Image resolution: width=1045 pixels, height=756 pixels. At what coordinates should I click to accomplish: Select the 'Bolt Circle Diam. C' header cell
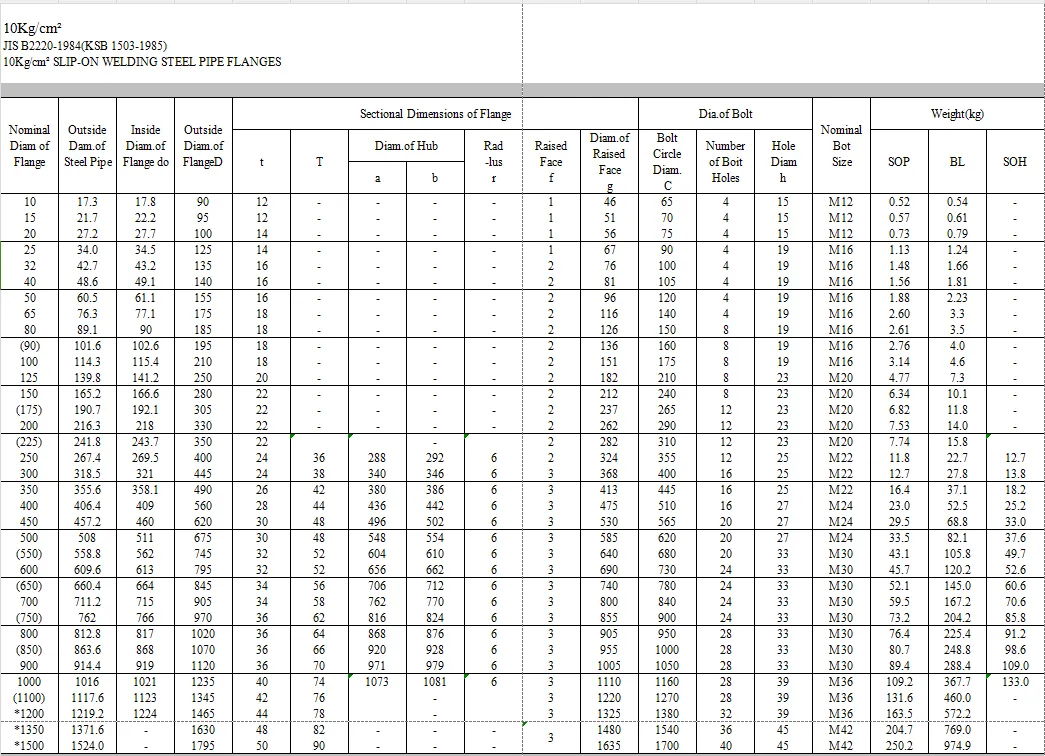667,162
